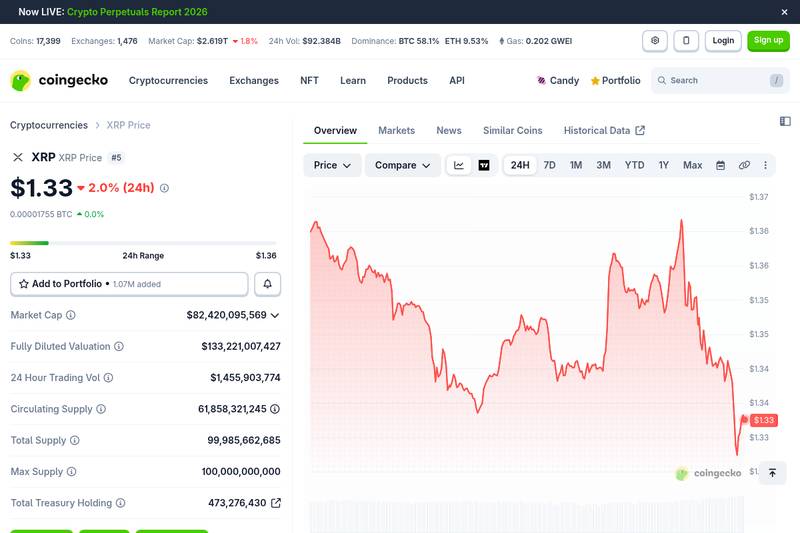This screenshot has height=533, width=800.
Task: Show Fully Diluted Valuation info tooltip
Action: pos(119,346)
